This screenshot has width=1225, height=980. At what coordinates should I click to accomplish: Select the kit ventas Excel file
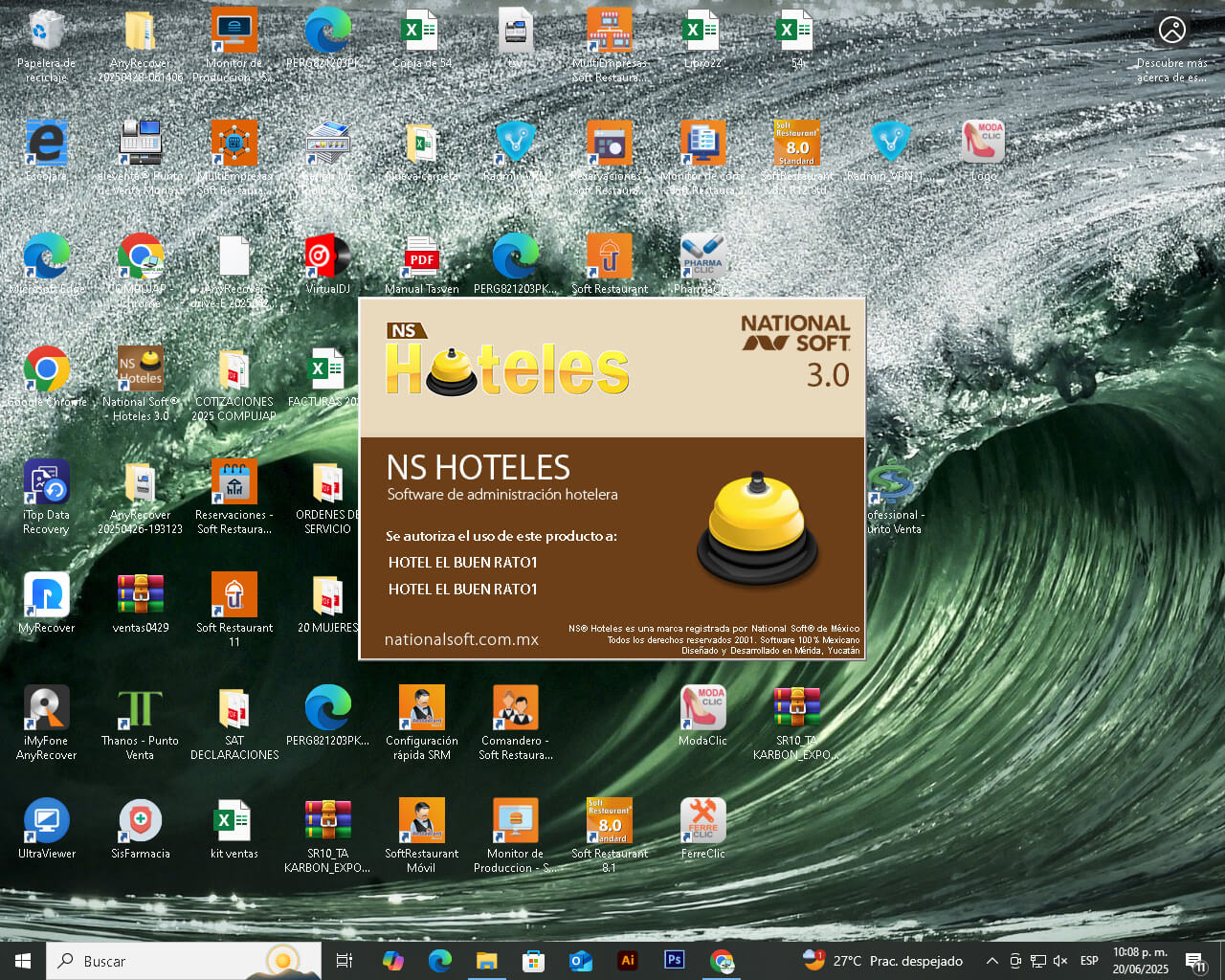pyautogui.click(x=234, y=830)
